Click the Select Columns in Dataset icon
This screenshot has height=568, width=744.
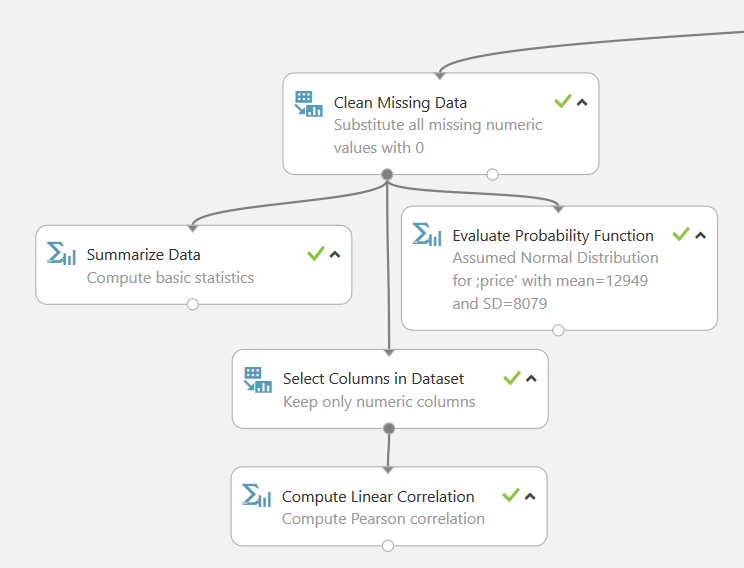(x=258, y=379)
